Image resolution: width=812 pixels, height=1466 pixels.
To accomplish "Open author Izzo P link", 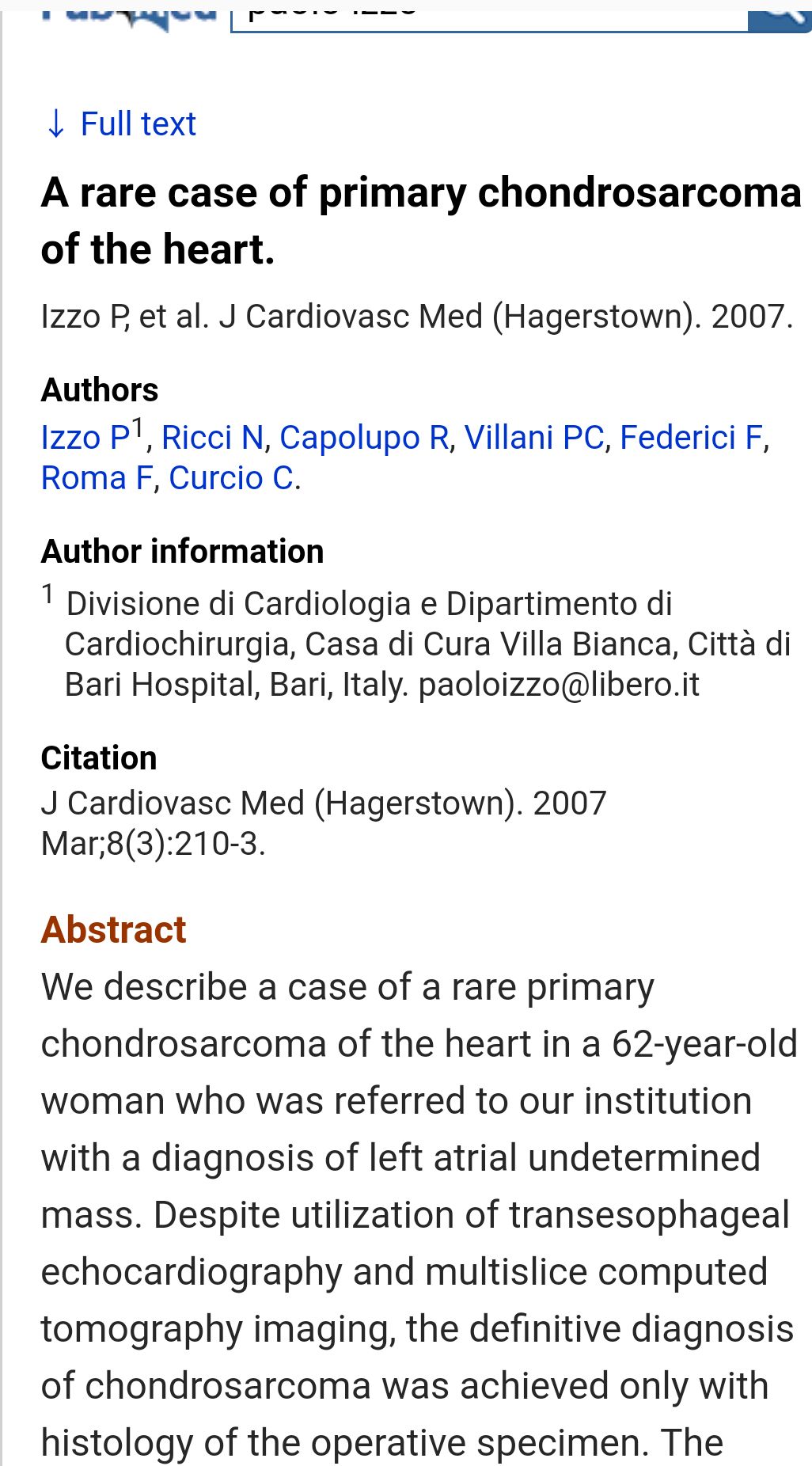I will 85,438.
